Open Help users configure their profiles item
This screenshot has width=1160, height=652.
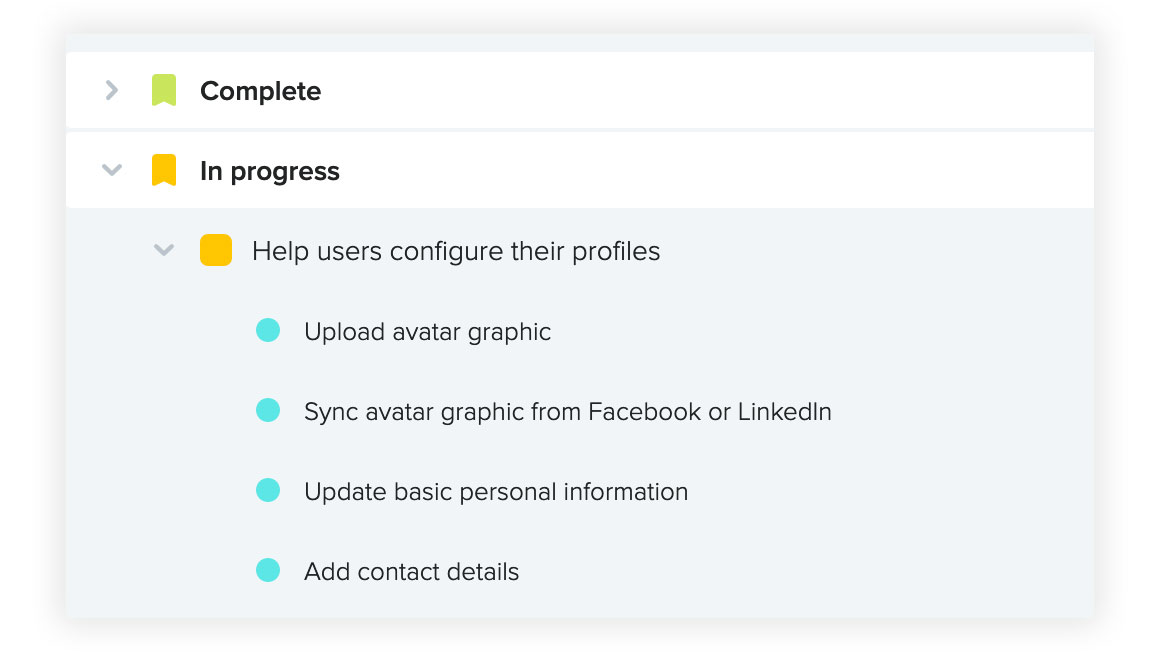tap(456, 252)
